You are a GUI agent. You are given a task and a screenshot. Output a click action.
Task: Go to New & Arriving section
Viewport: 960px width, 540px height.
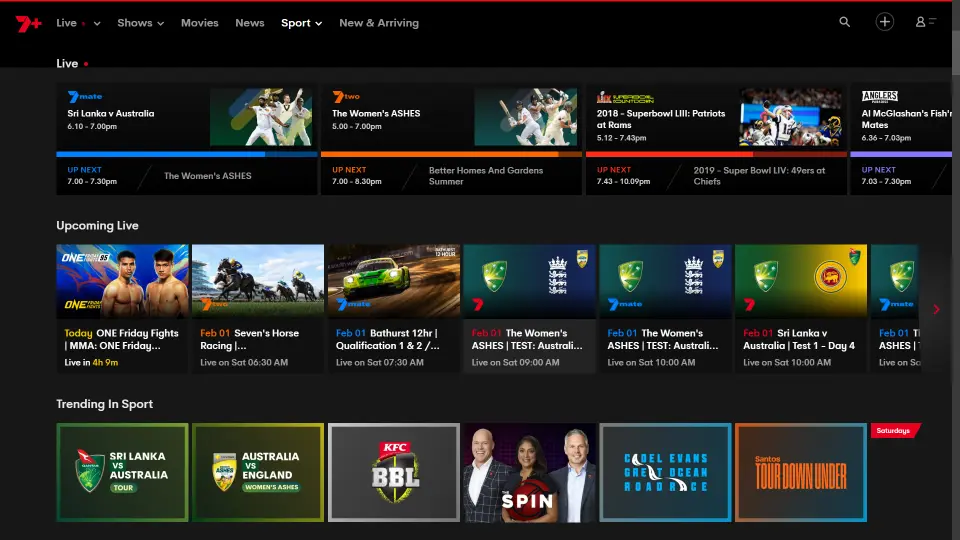coord(379,23)
